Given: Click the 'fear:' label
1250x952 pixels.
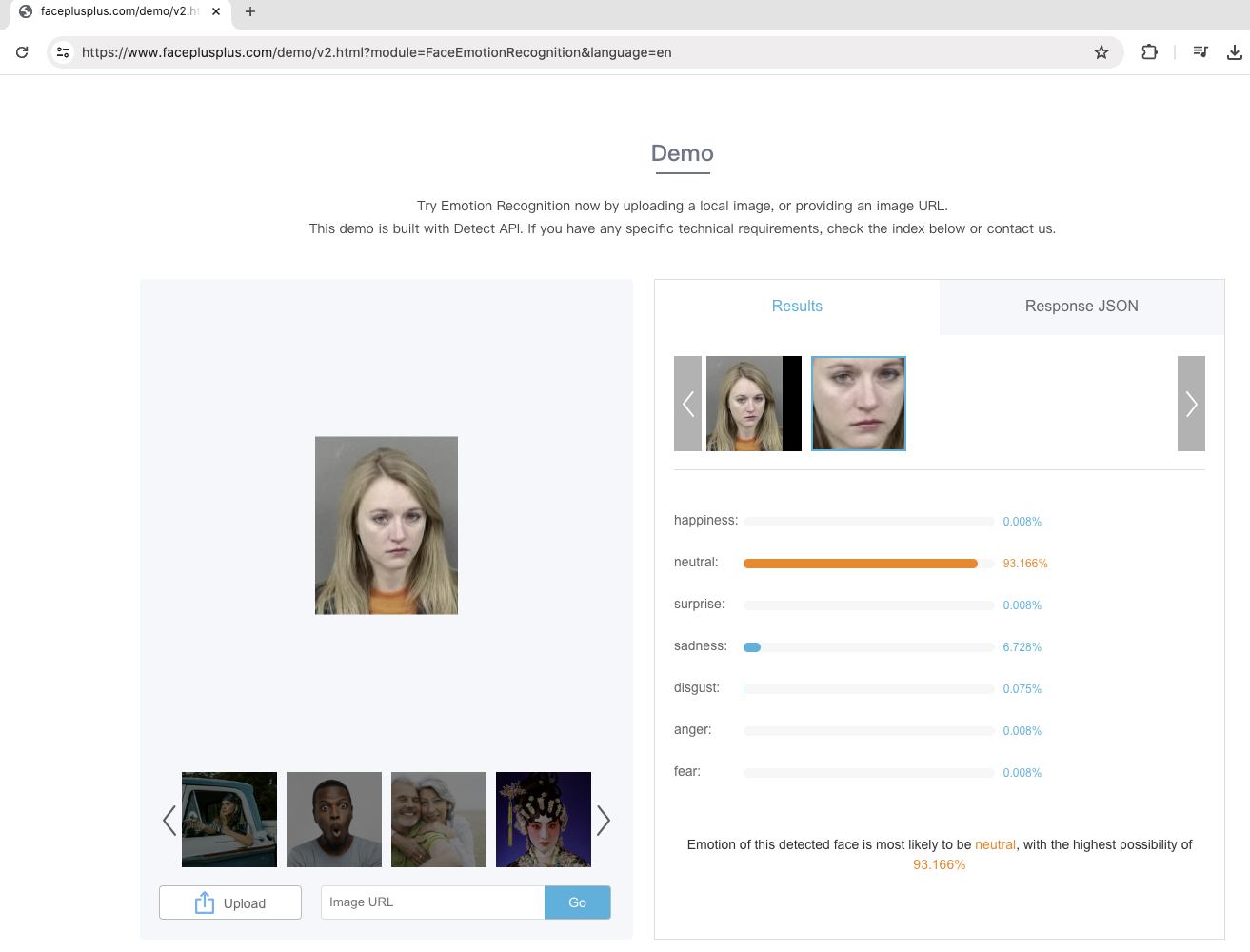Looking at the screenshot, I should [x=687, y=771].
